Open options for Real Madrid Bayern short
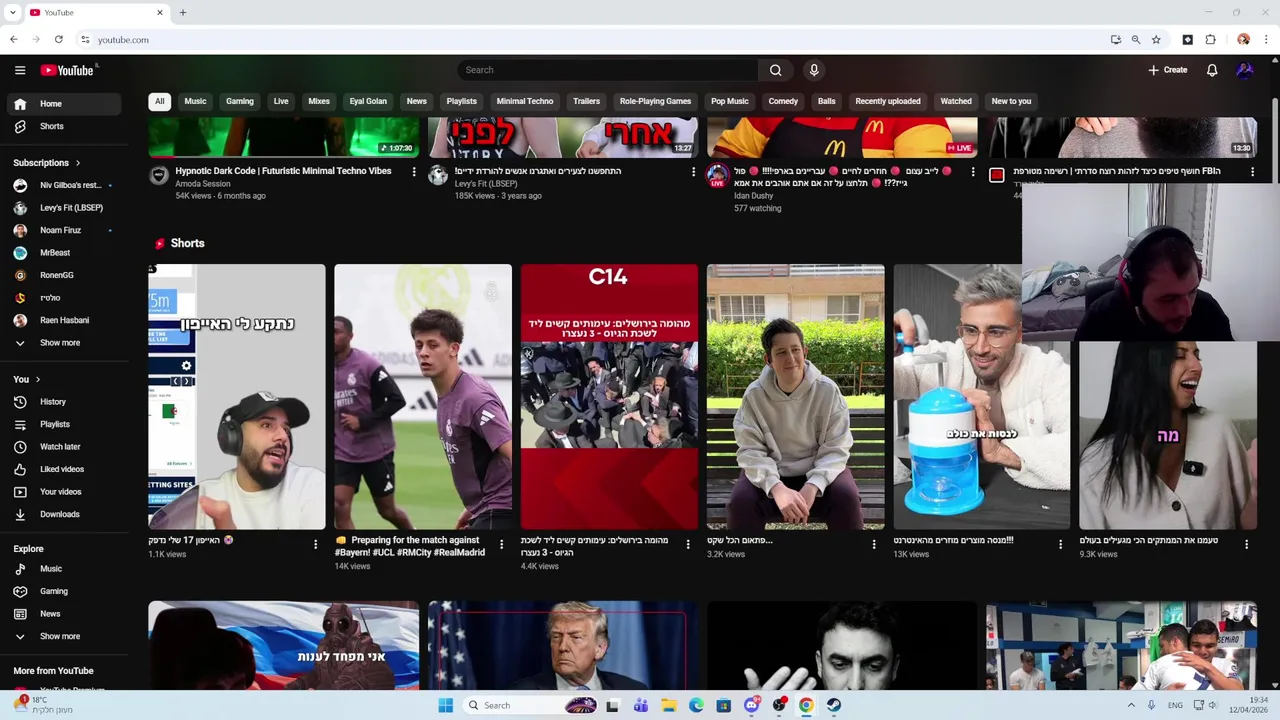Viewport: 1280px width, 720px height. pyautogui.click(x=501, y=545)
